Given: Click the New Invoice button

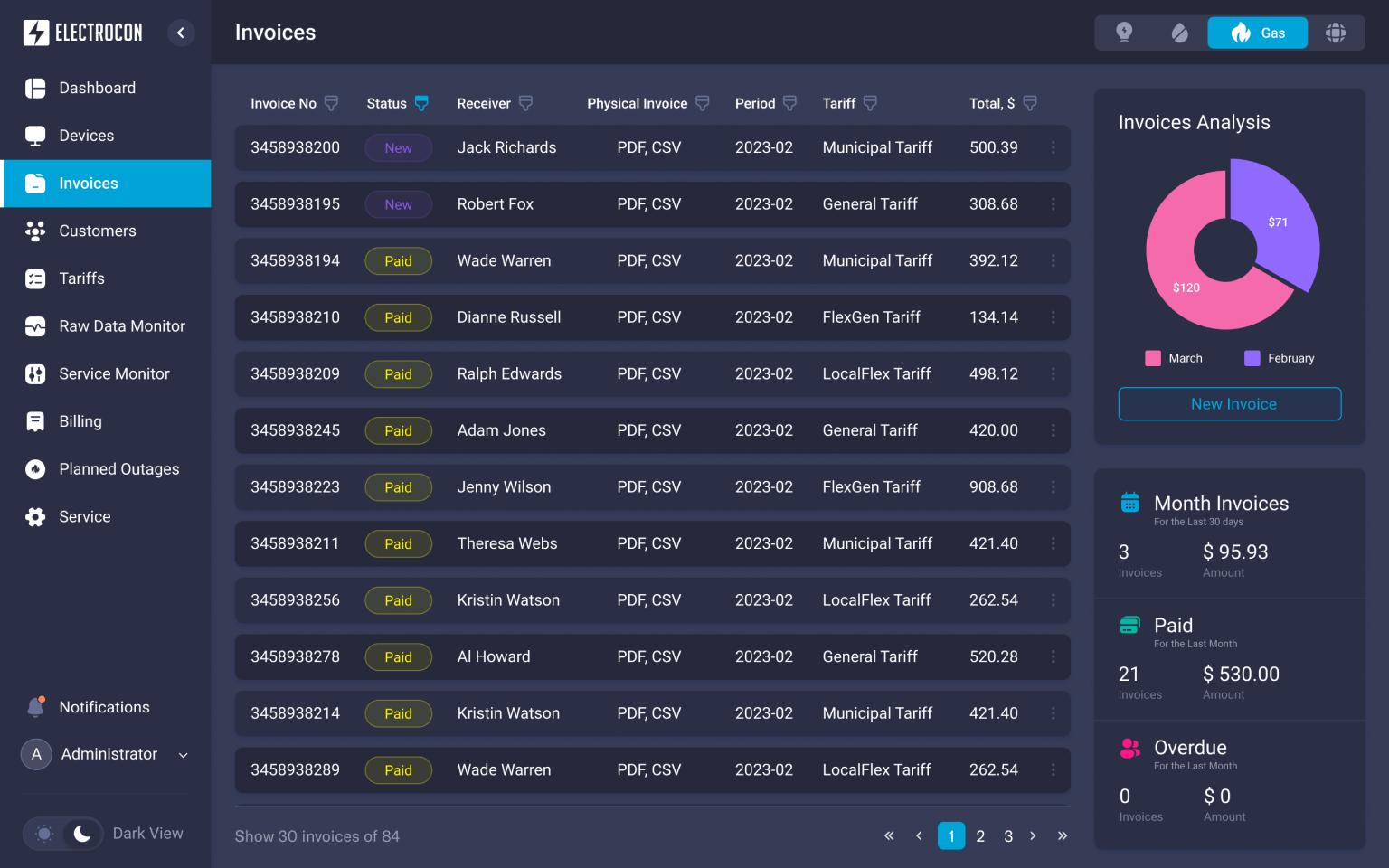Looking at the screenshot, I should pos(1230,404).
